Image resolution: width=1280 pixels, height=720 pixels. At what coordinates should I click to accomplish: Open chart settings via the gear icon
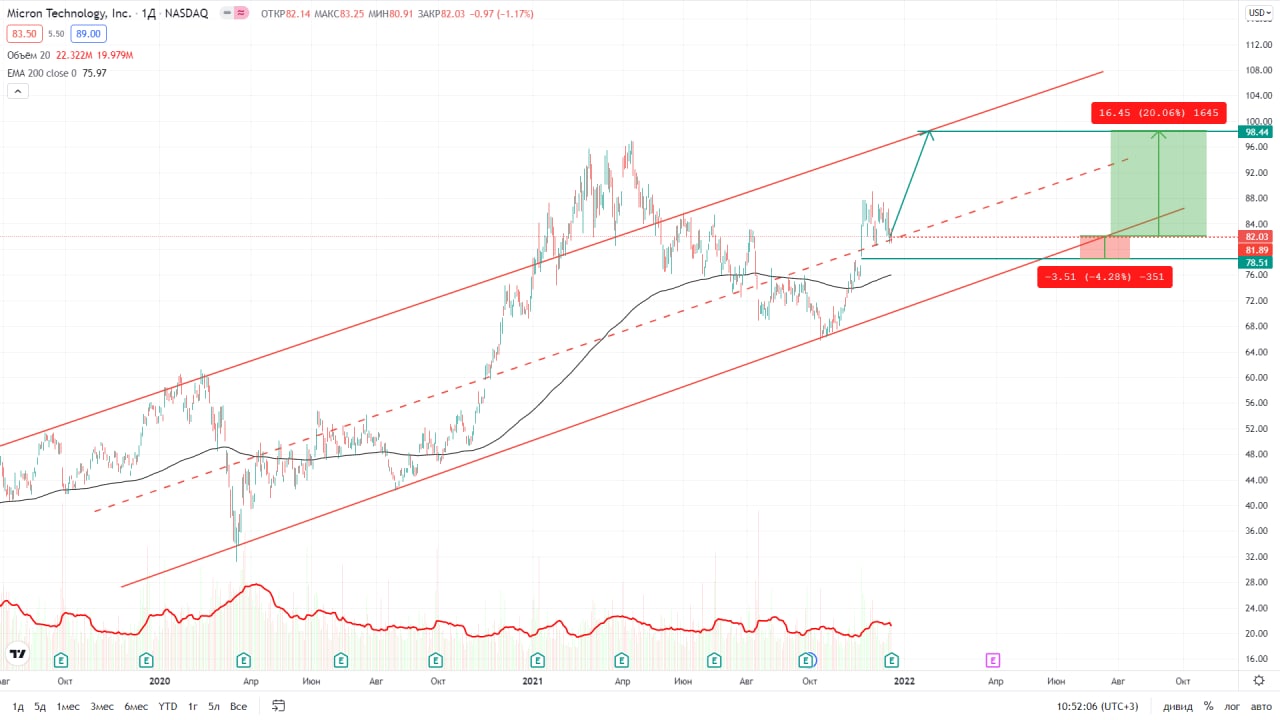1258,681
